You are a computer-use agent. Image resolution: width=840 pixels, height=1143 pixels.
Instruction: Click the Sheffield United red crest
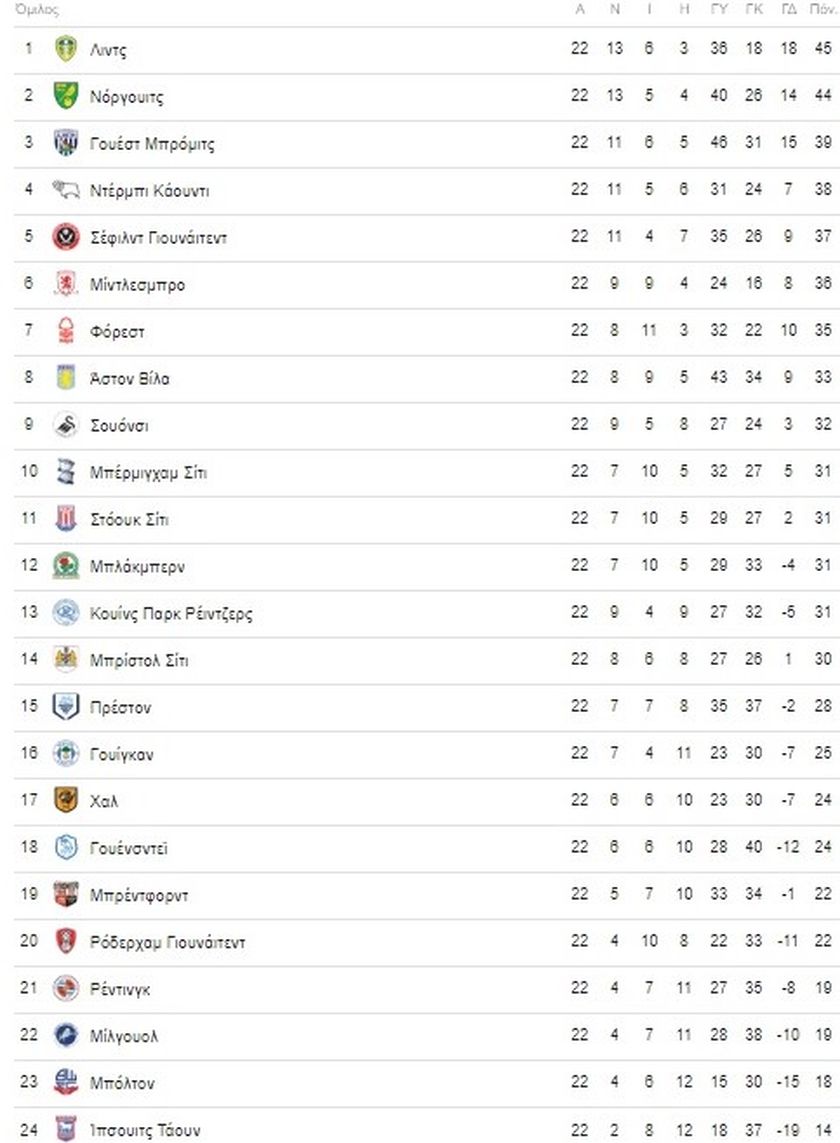click(x=66, y=237)
